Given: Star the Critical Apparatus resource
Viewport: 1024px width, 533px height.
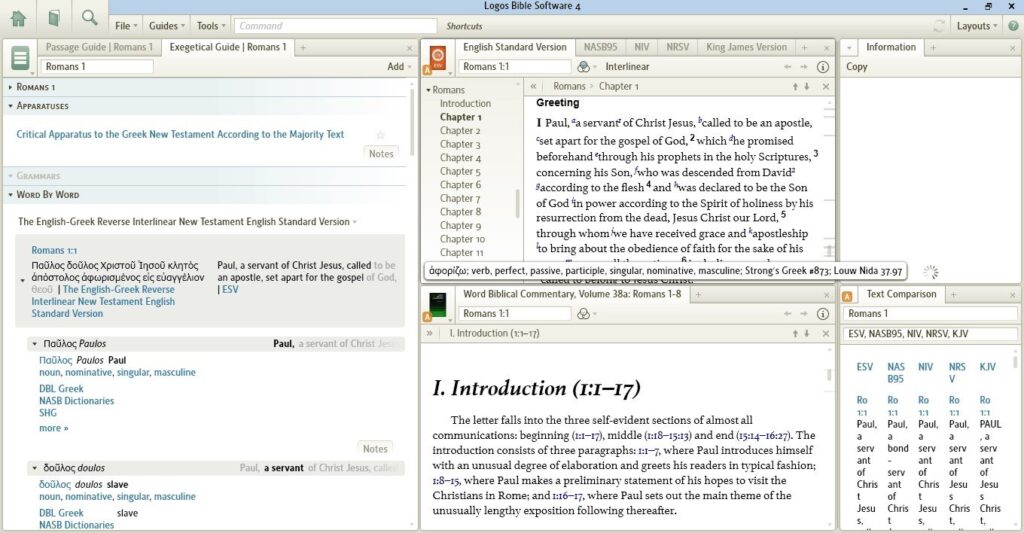Looking at the screenshot, I should [380, 135].
